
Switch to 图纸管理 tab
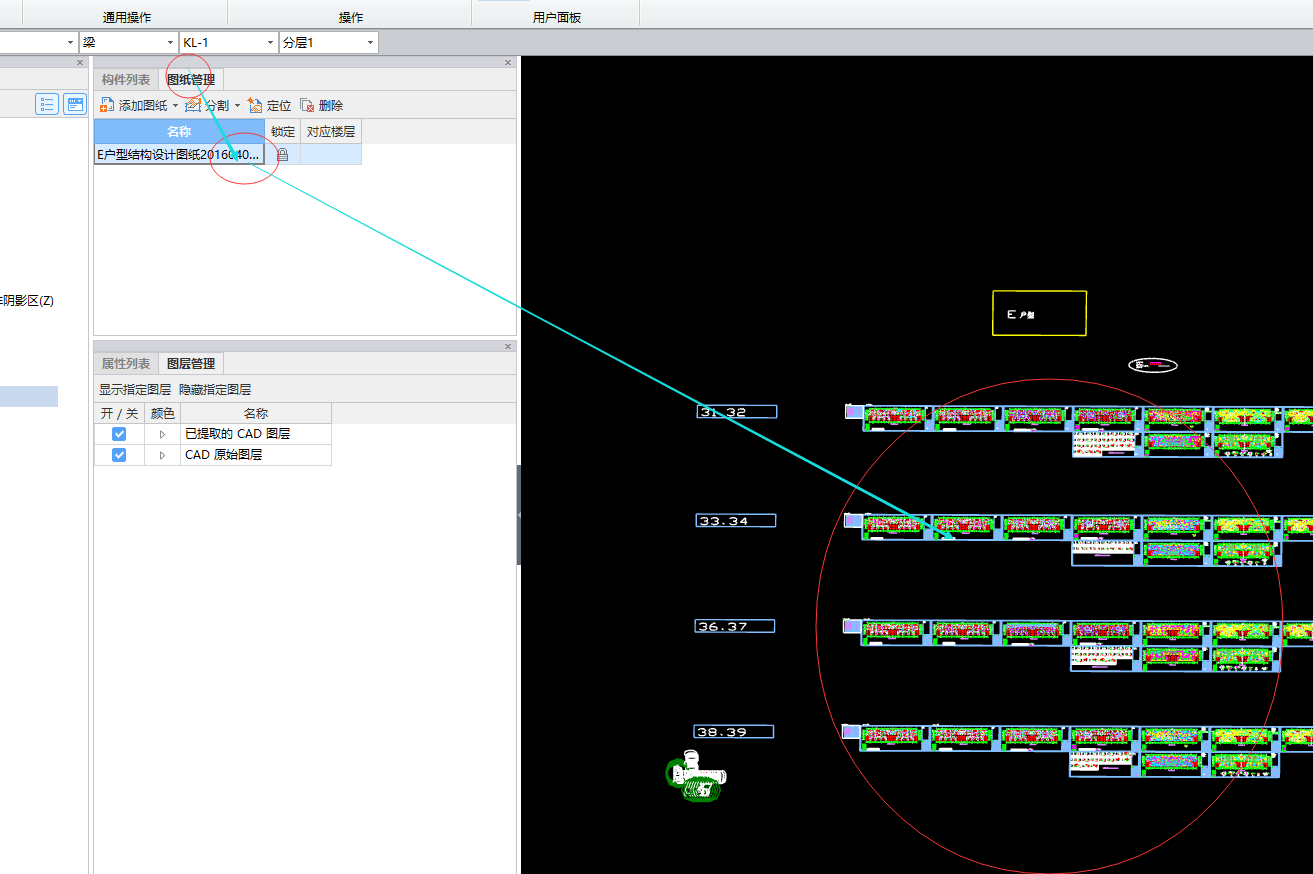click(x=190, y=80)
